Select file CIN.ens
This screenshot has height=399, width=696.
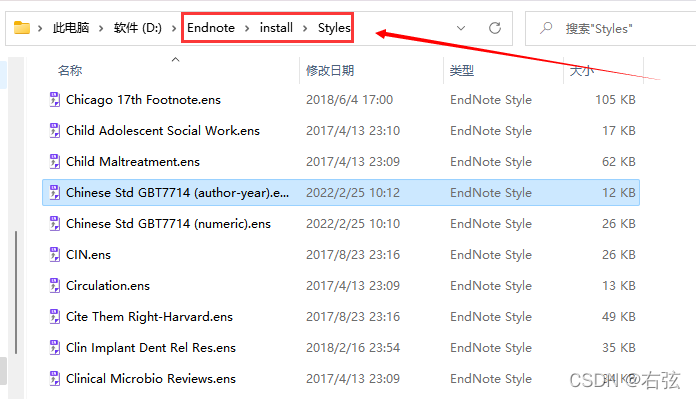(88, 255)
